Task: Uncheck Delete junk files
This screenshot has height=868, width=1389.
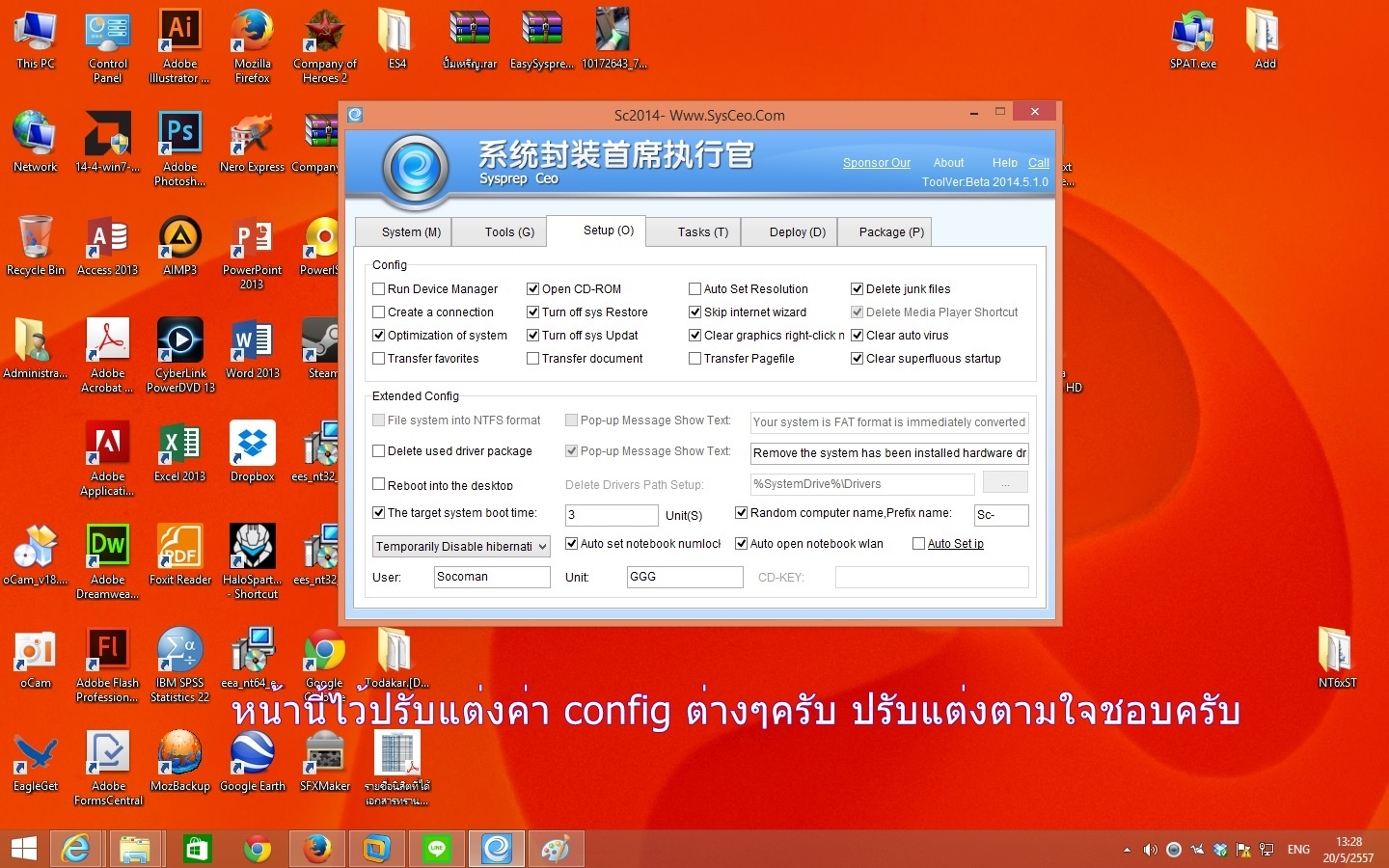Action: [857, 288]
